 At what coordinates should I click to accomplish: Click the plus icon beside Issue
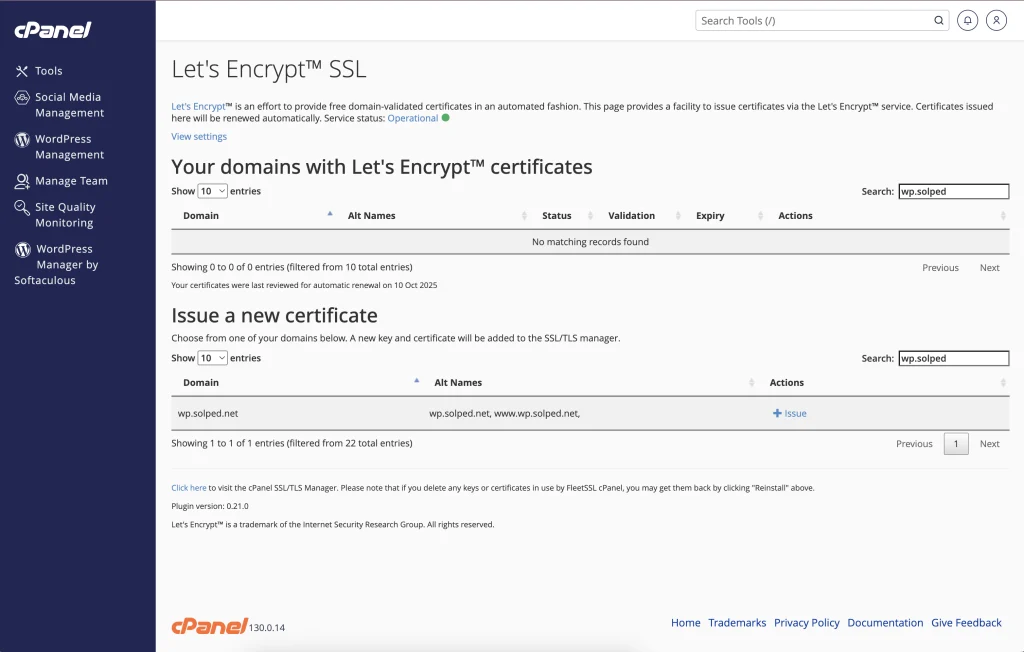(x=777, y=413)
